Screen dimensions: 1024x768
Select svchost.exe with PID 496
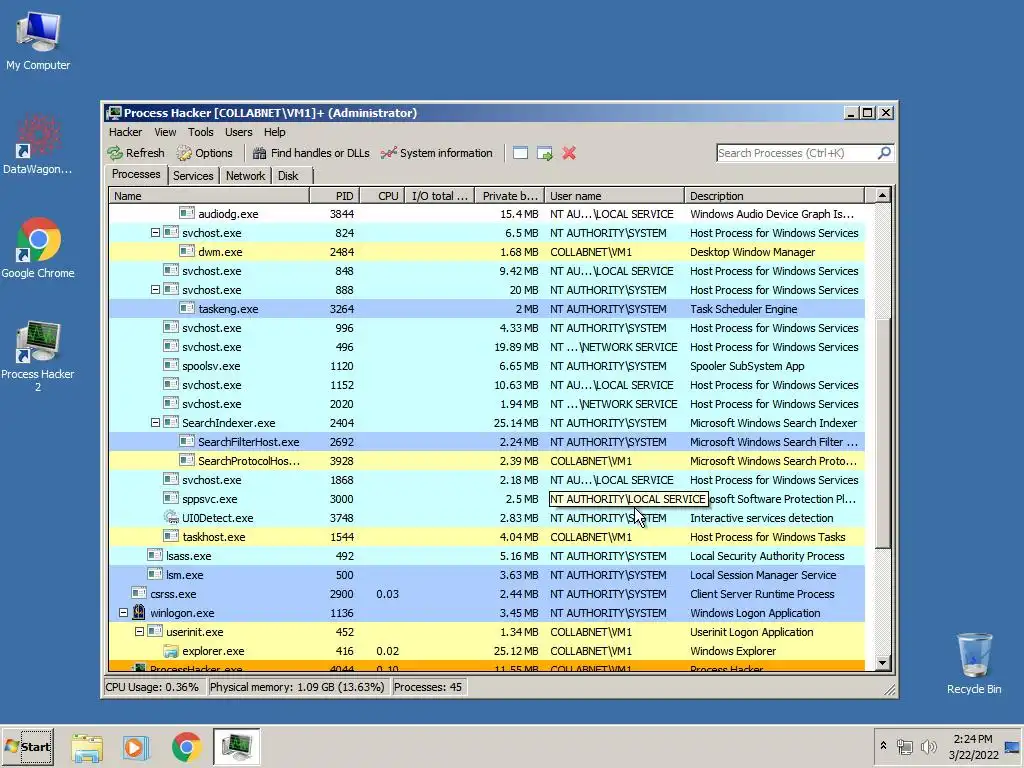point(487,347)
